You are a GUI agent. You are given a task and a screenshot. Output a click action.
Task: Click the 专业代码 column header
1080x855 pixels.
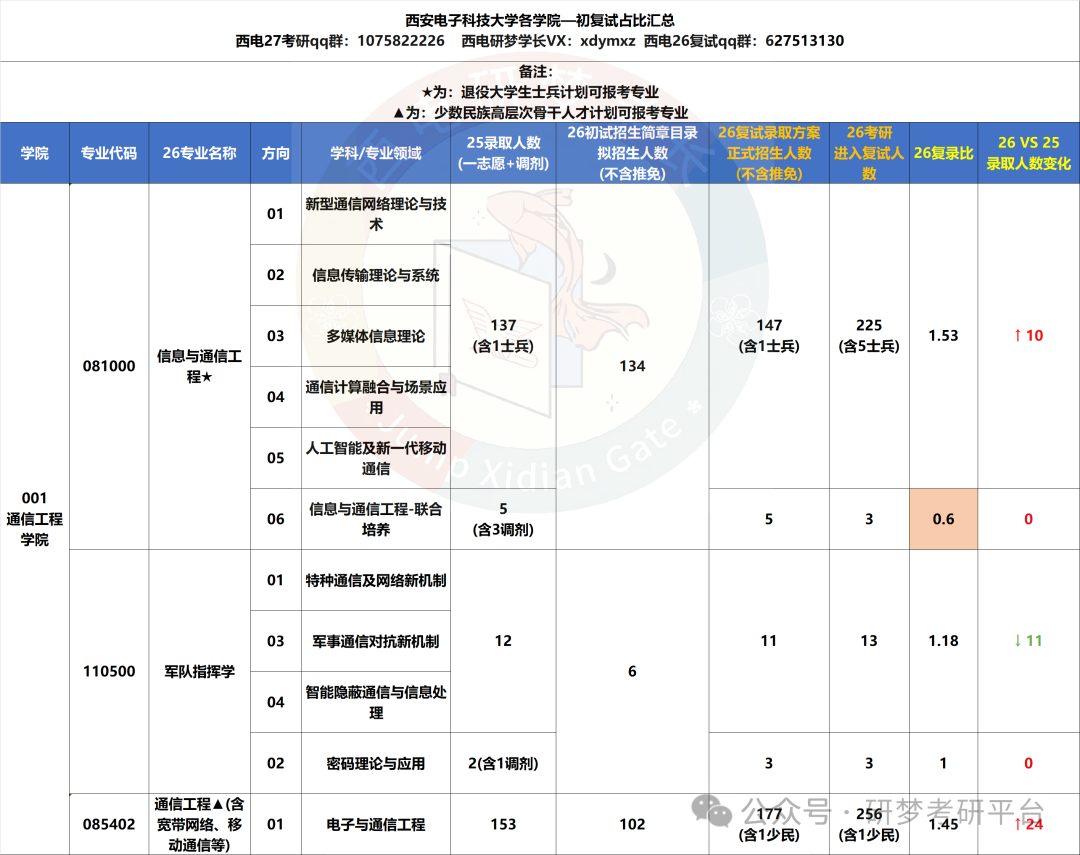click(x=109, y=153)
